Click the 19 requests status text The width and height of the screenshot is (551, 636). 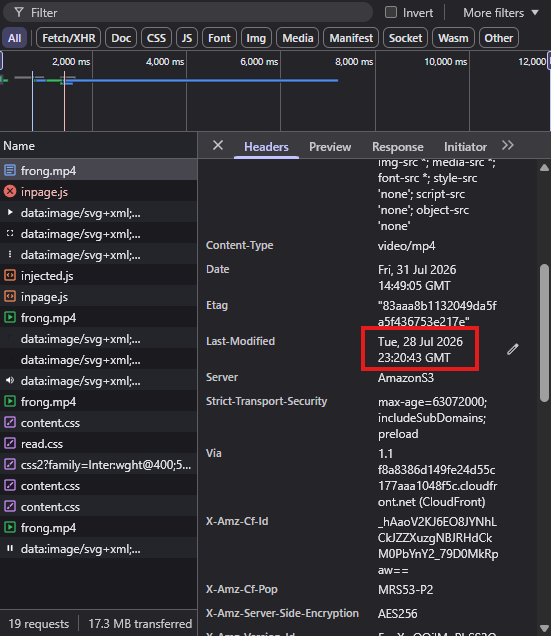tap(39, 623)
